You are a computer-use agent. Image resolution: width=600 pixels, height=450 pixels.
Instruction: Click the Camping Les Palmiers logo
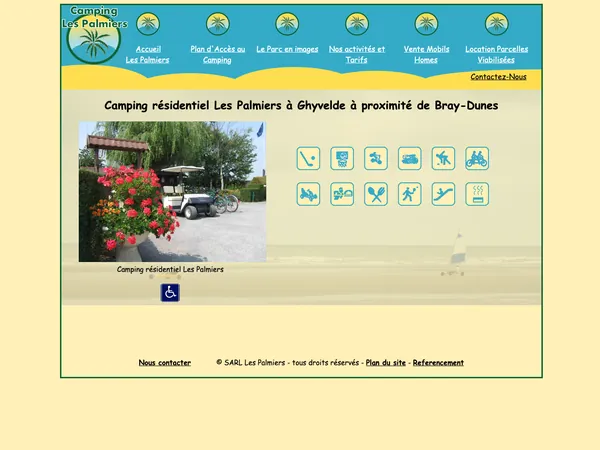94,35
